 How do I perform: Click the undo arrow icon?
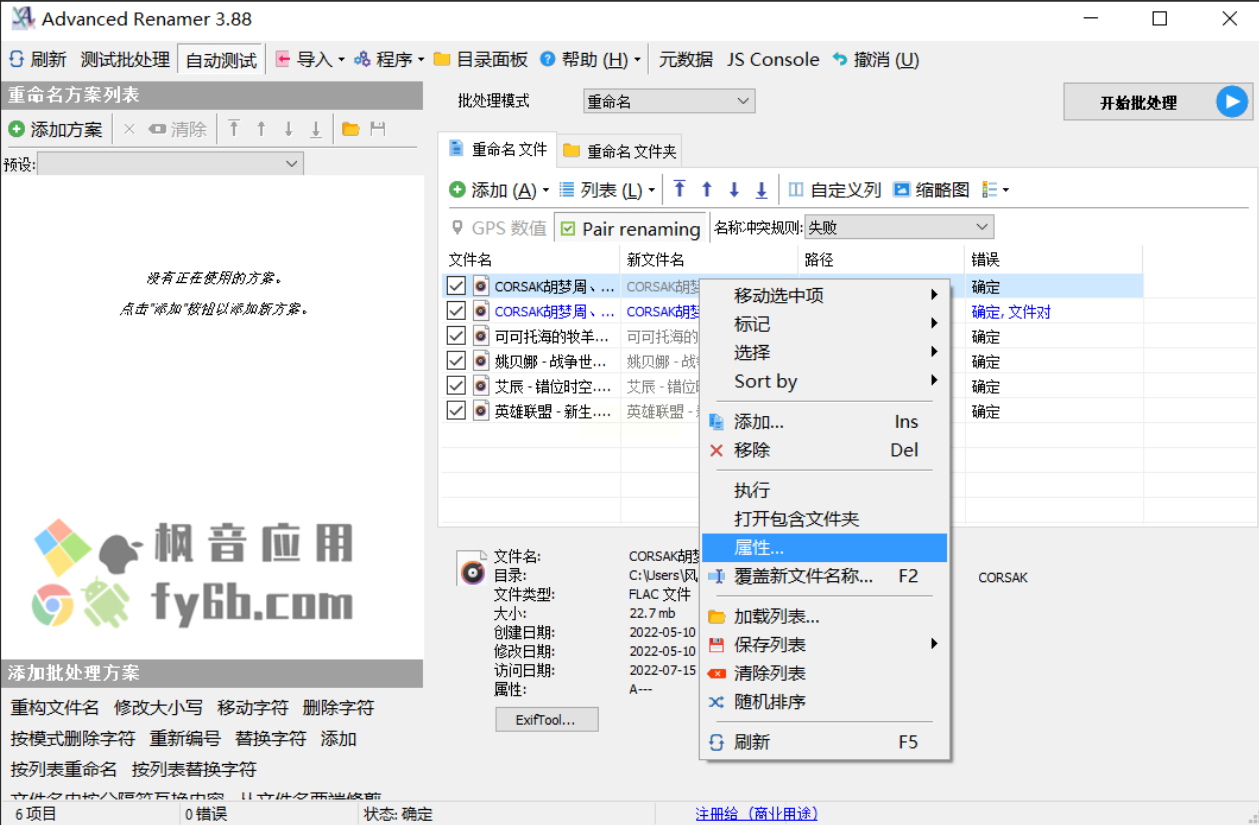pyautogui.click(x=840, y=60)
